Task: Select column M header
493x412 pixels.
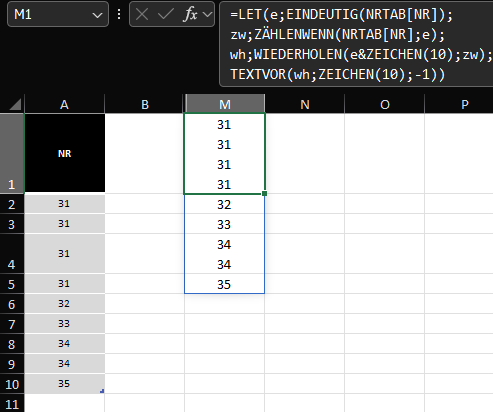Action: click(225, 105)
